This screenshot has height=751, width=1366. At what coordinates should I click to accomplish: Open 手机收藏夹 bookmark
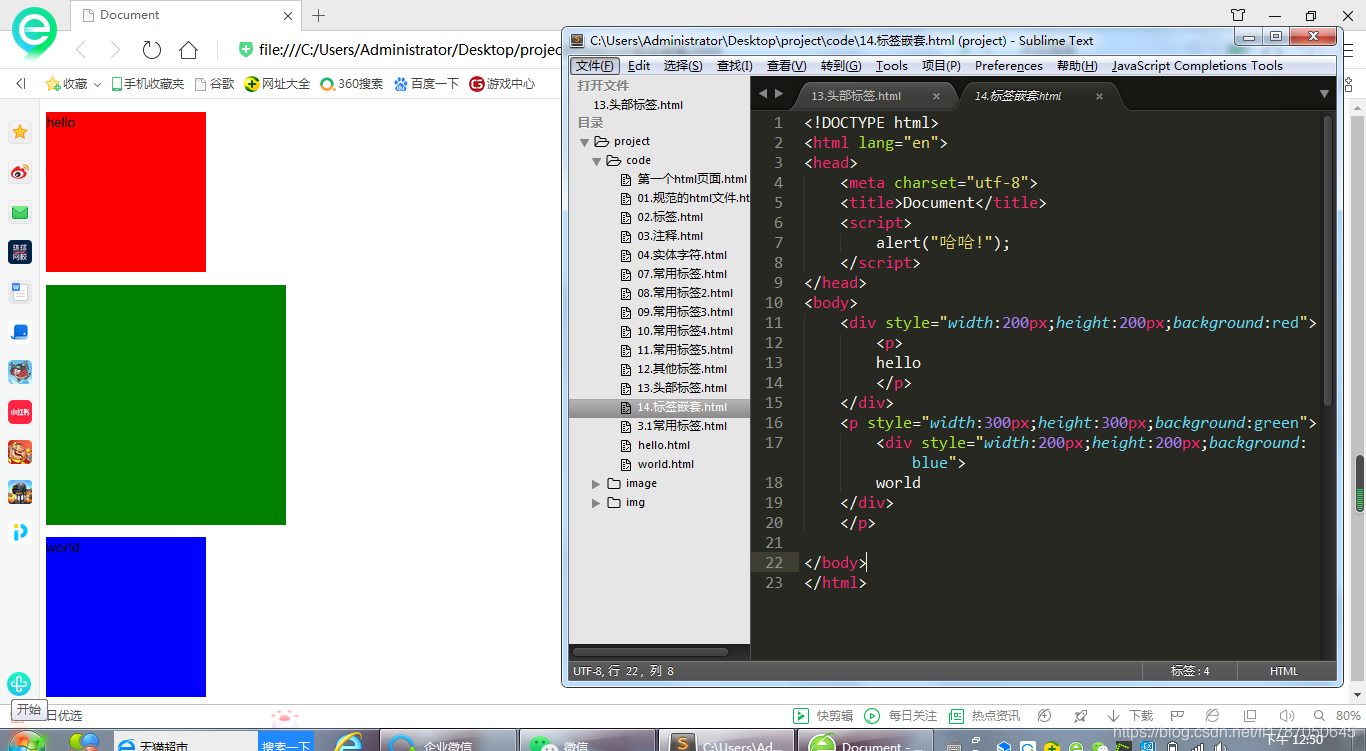(147, 84)
